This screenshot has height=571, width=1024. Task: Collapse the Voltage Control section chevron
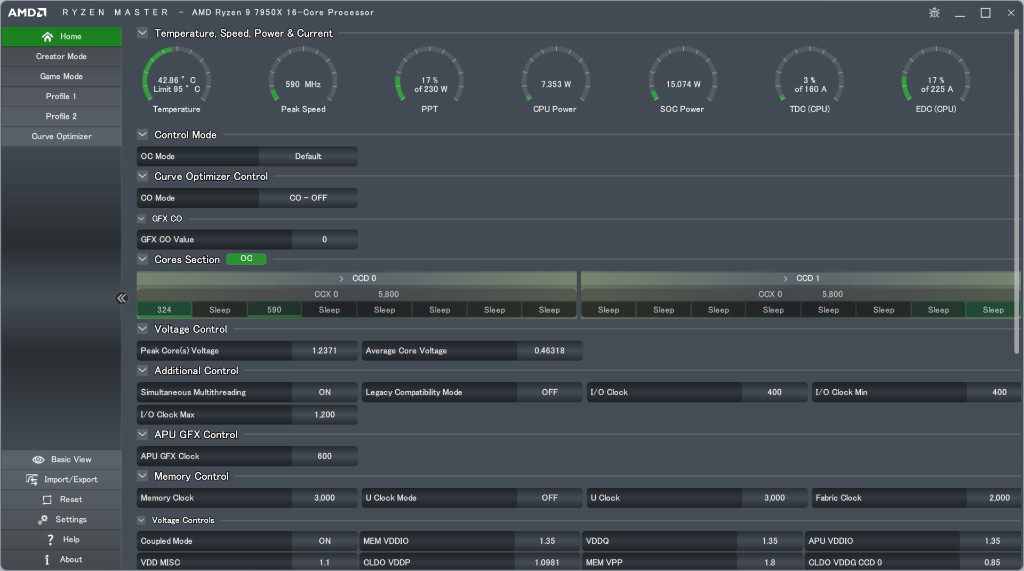pyautogui.click(x=142, y=329)
